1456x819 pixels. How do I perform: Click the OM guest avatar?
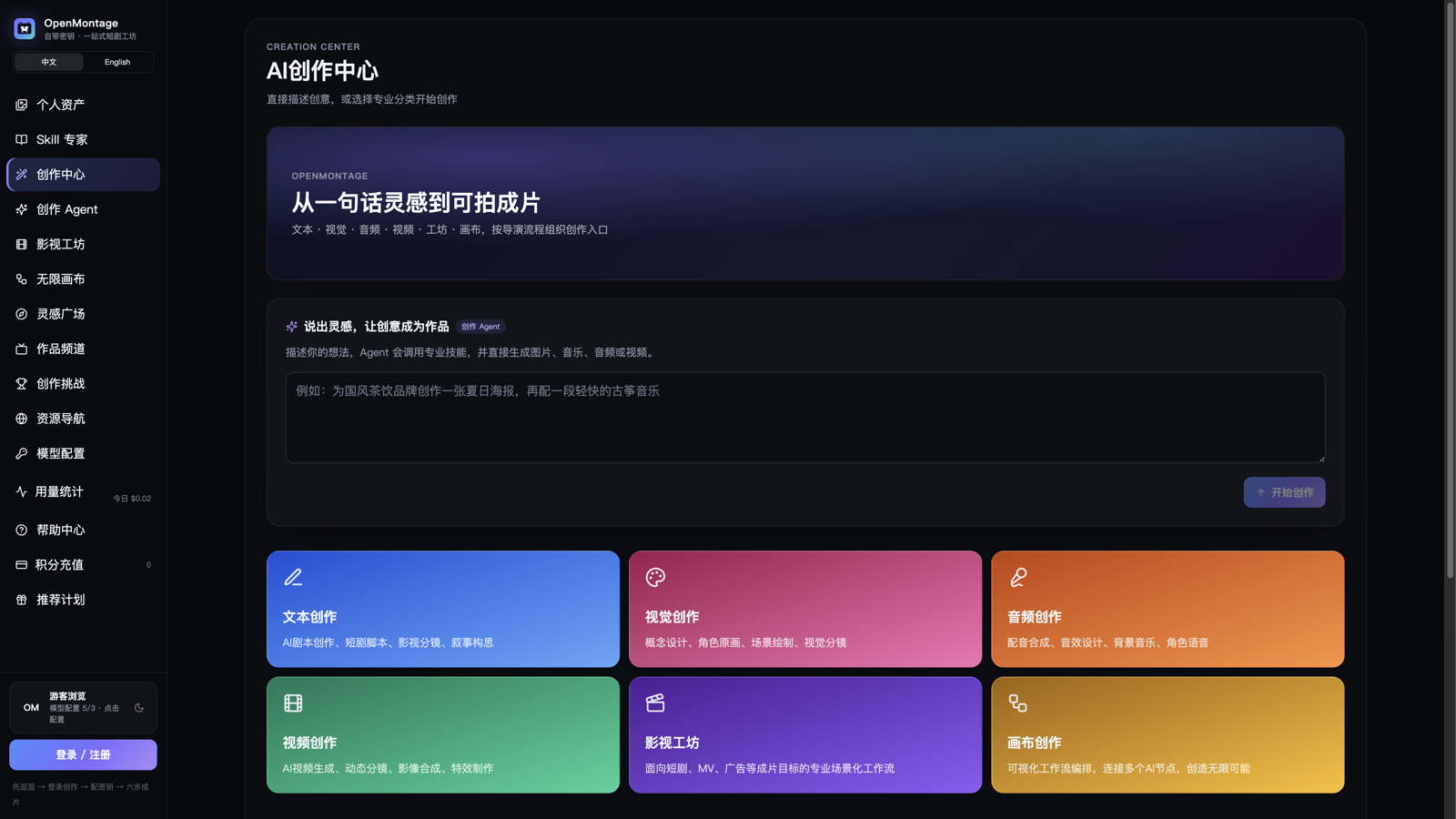click(31, 707)
